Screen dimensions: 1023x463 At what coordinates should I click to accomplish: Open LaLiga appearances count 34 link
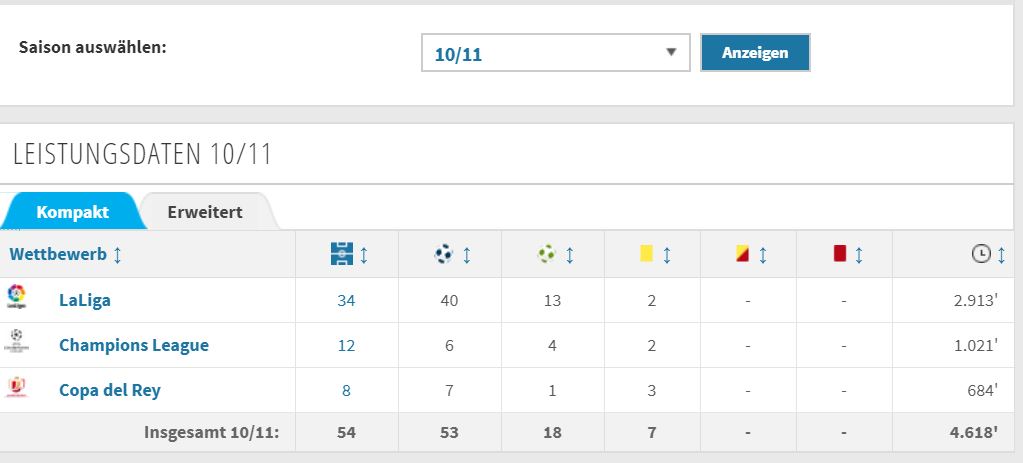[x=346, y=301]
